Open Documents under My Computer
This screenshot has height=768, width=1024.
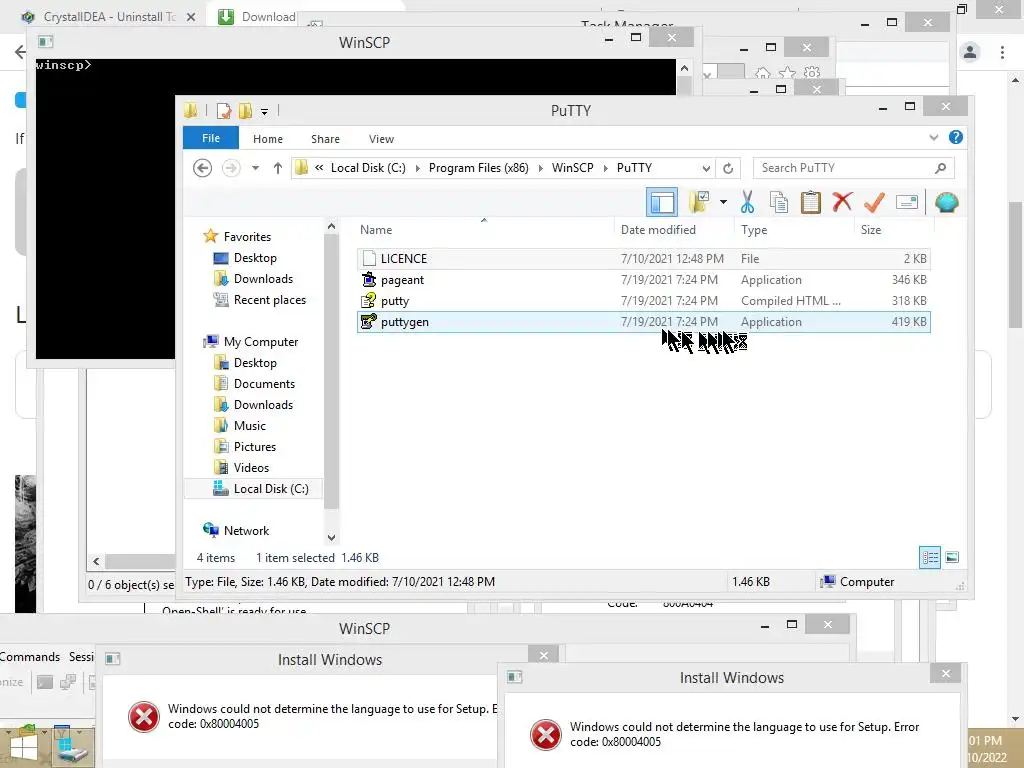point(264,383)
